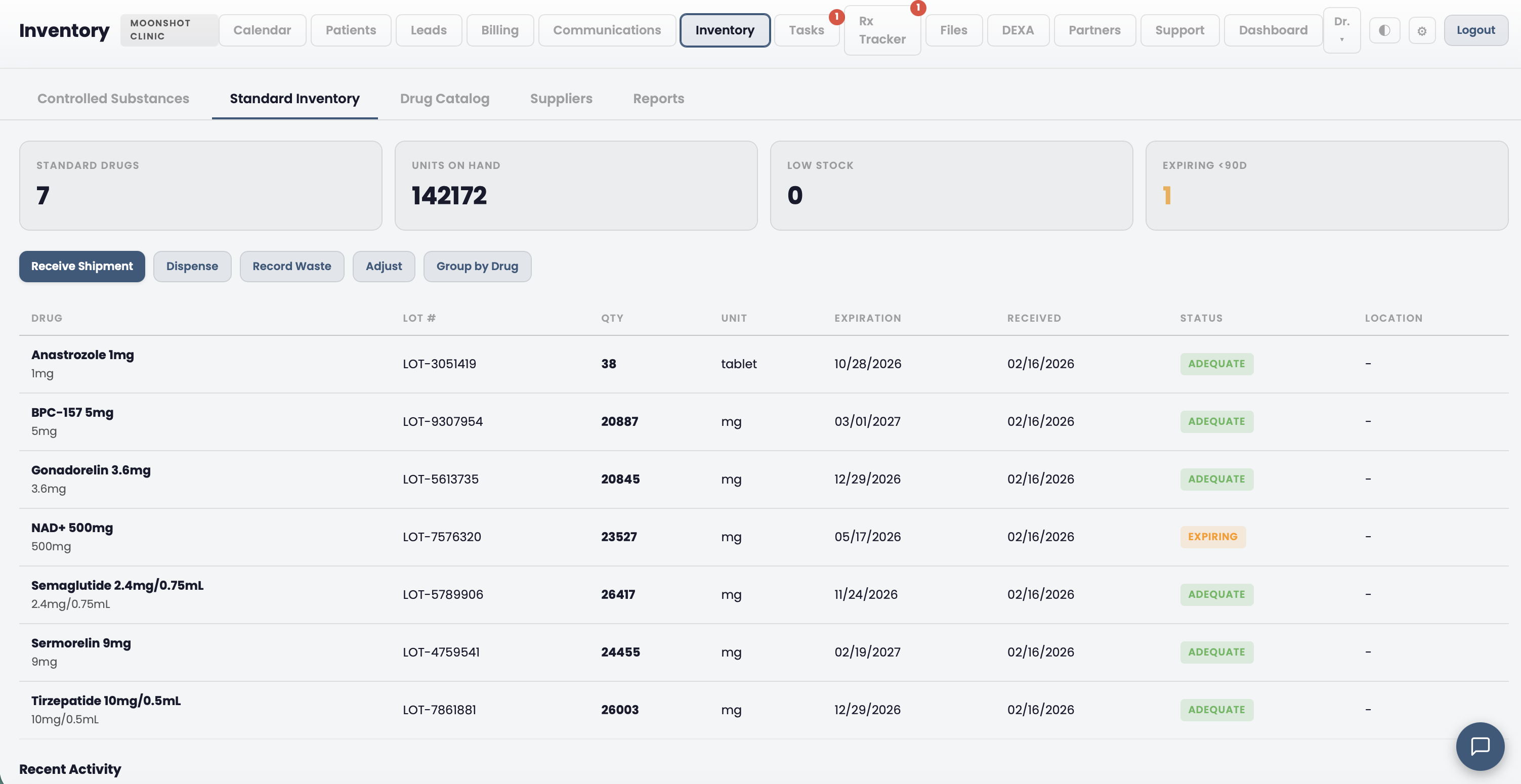
Task: Open the Drug Catalog tab
Action: (445, 99)
